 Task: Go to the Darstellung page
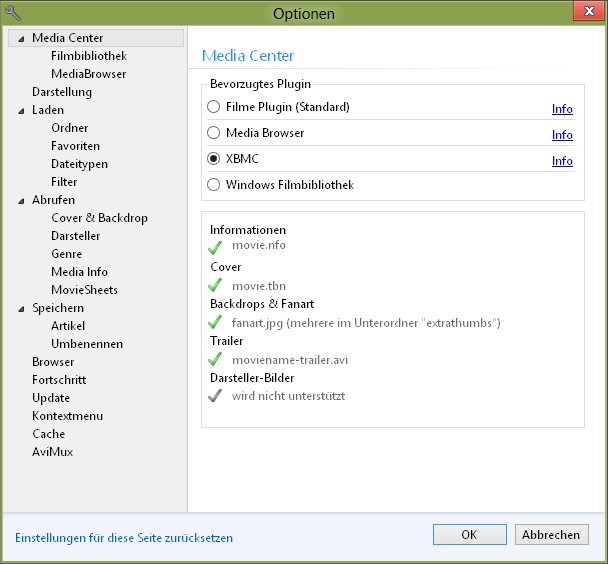(x=62, y=92)
